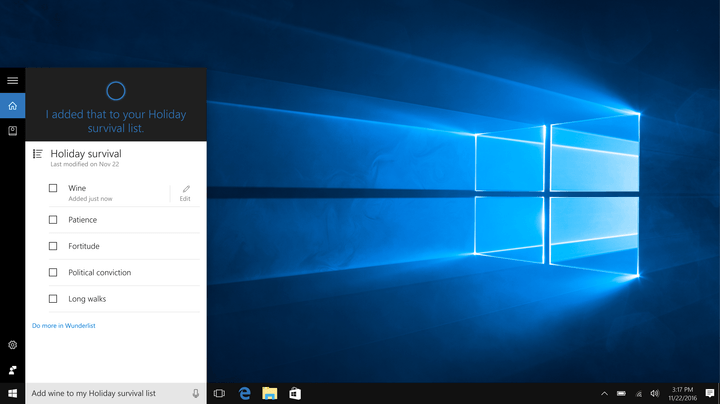Open Windows Store from taskbar

[295, 393]
